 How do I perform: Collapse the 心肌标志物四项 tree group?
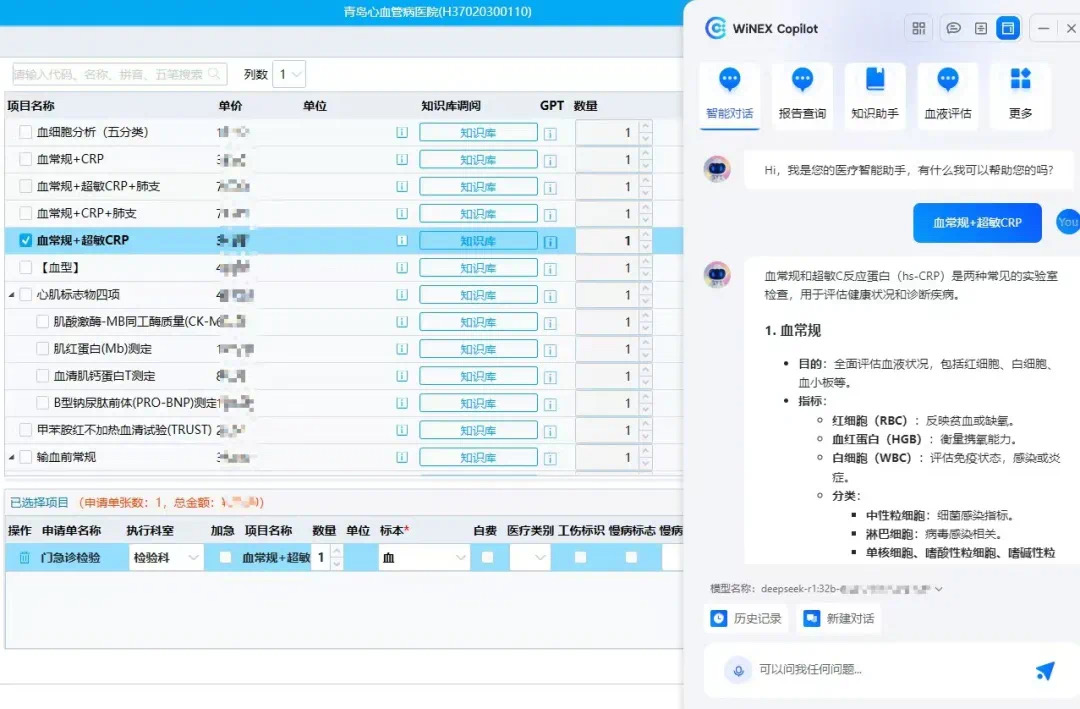point(12,295)
